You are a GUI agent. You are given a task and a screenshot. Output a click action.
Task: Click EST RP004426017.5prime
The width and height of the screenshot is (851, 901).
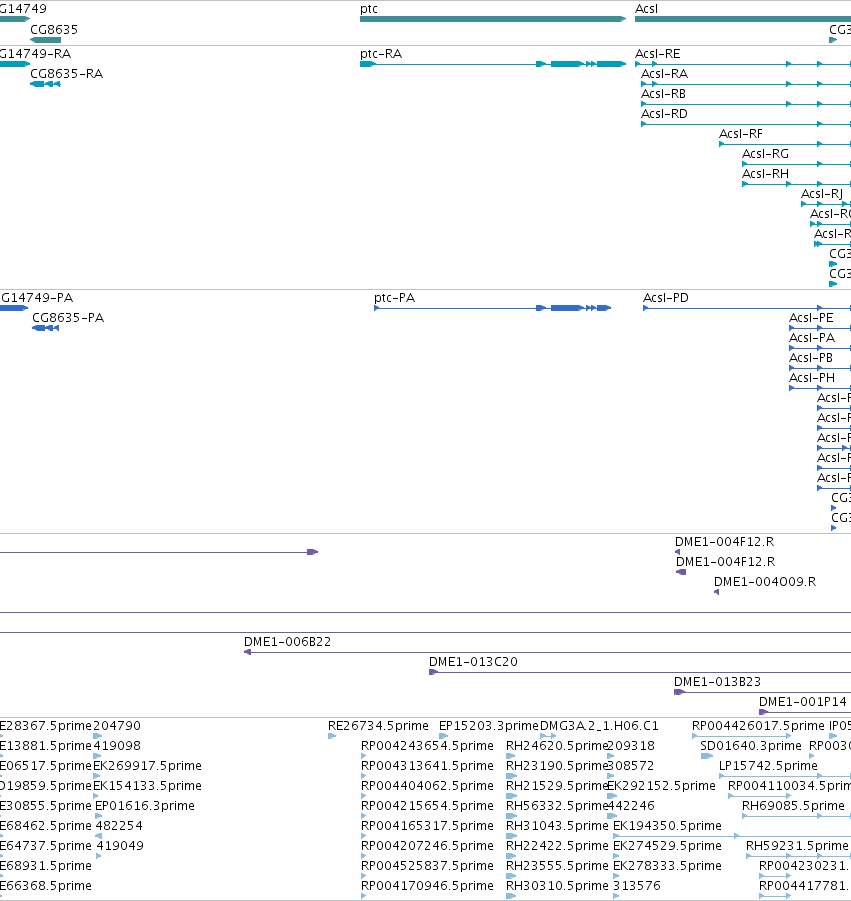758,726
